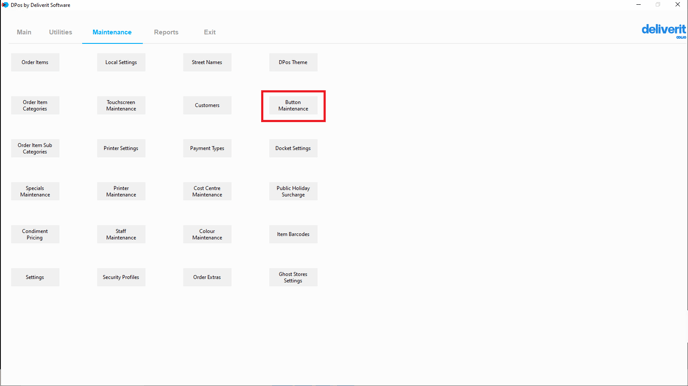
Task: Click the DPos app icon in title bar
Action: [x=5, y=5]
